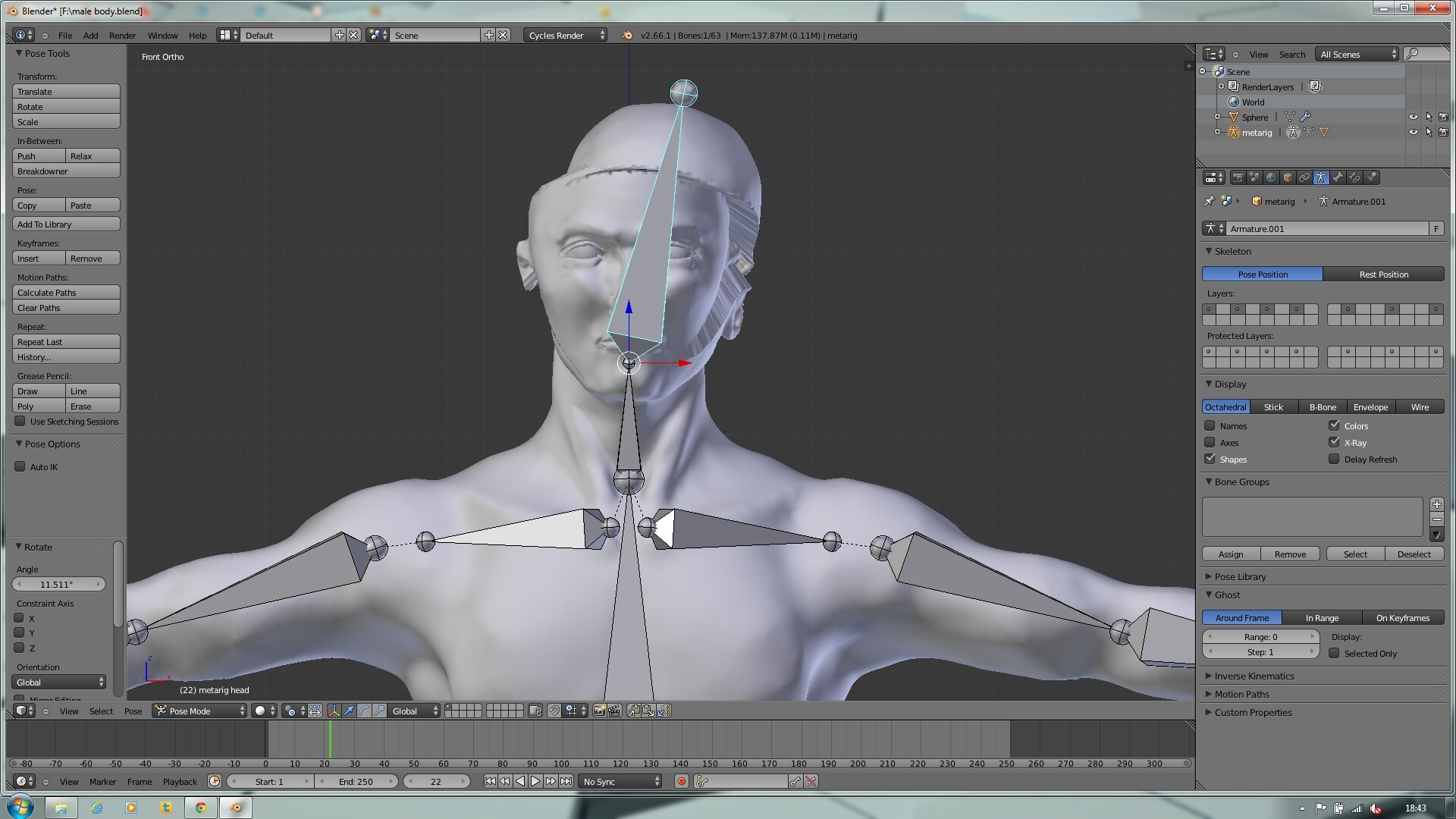Open the World properties globe icon
The width and height of the screenshot is (1456, 819).
coord(1271,177)
